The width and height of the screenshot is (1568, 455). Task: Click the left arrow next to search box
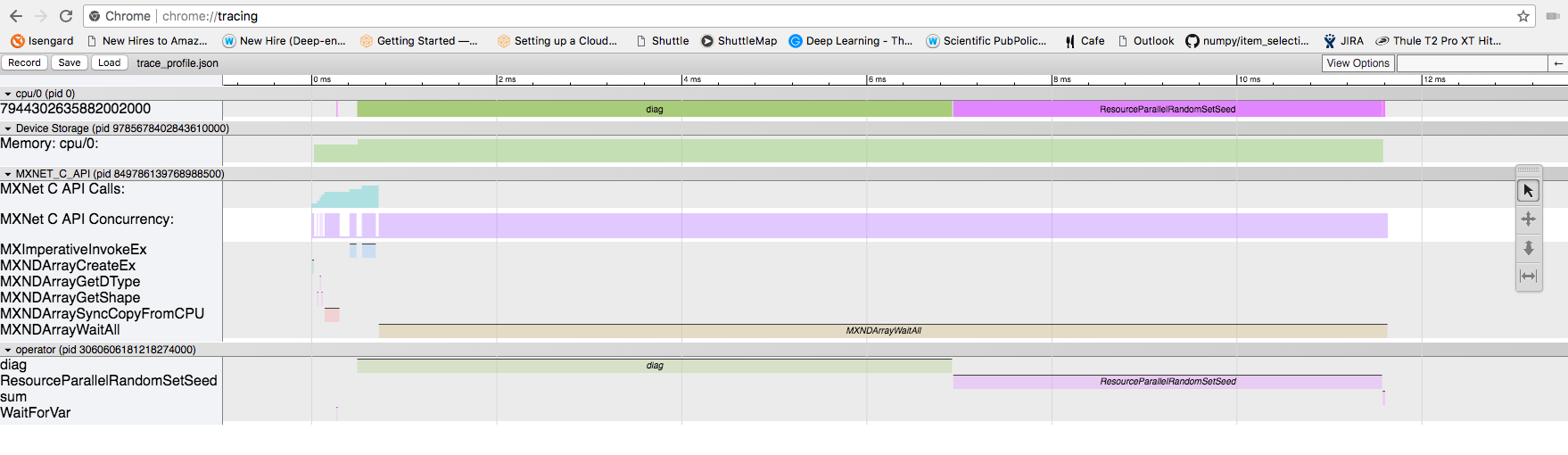pos(1558,63)
